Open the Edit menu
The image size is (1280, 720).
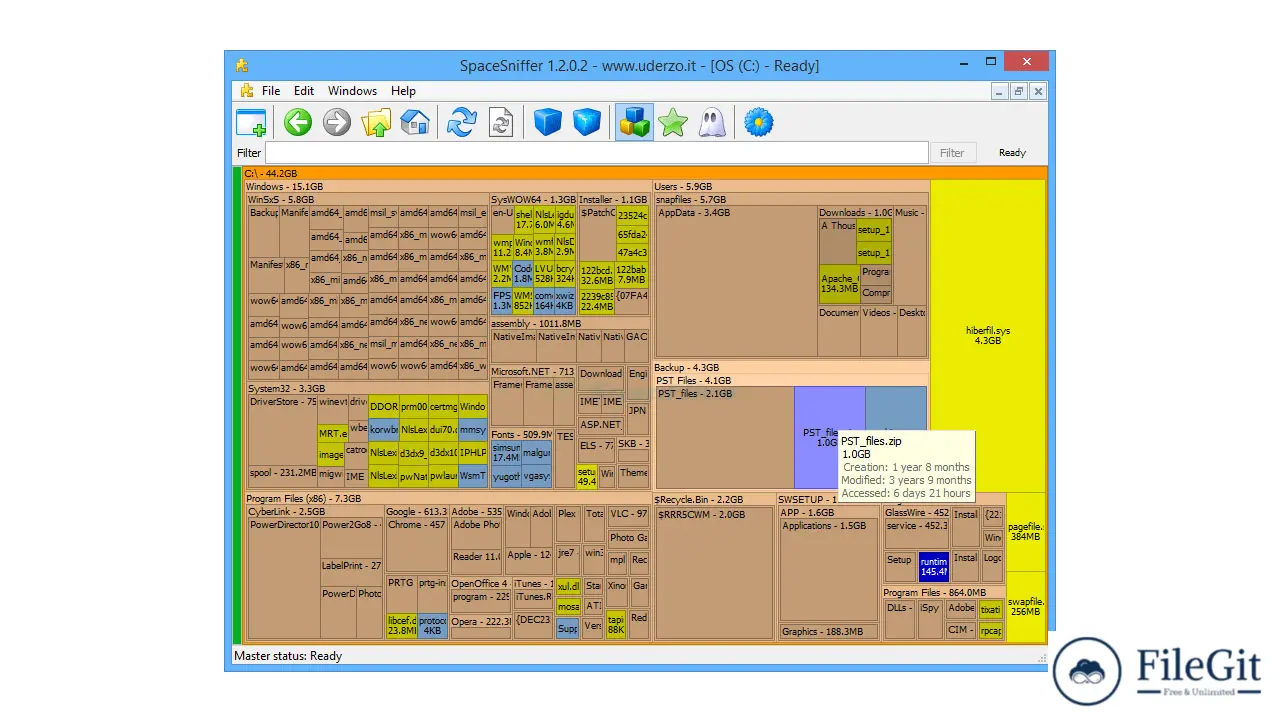pos(304,91)
